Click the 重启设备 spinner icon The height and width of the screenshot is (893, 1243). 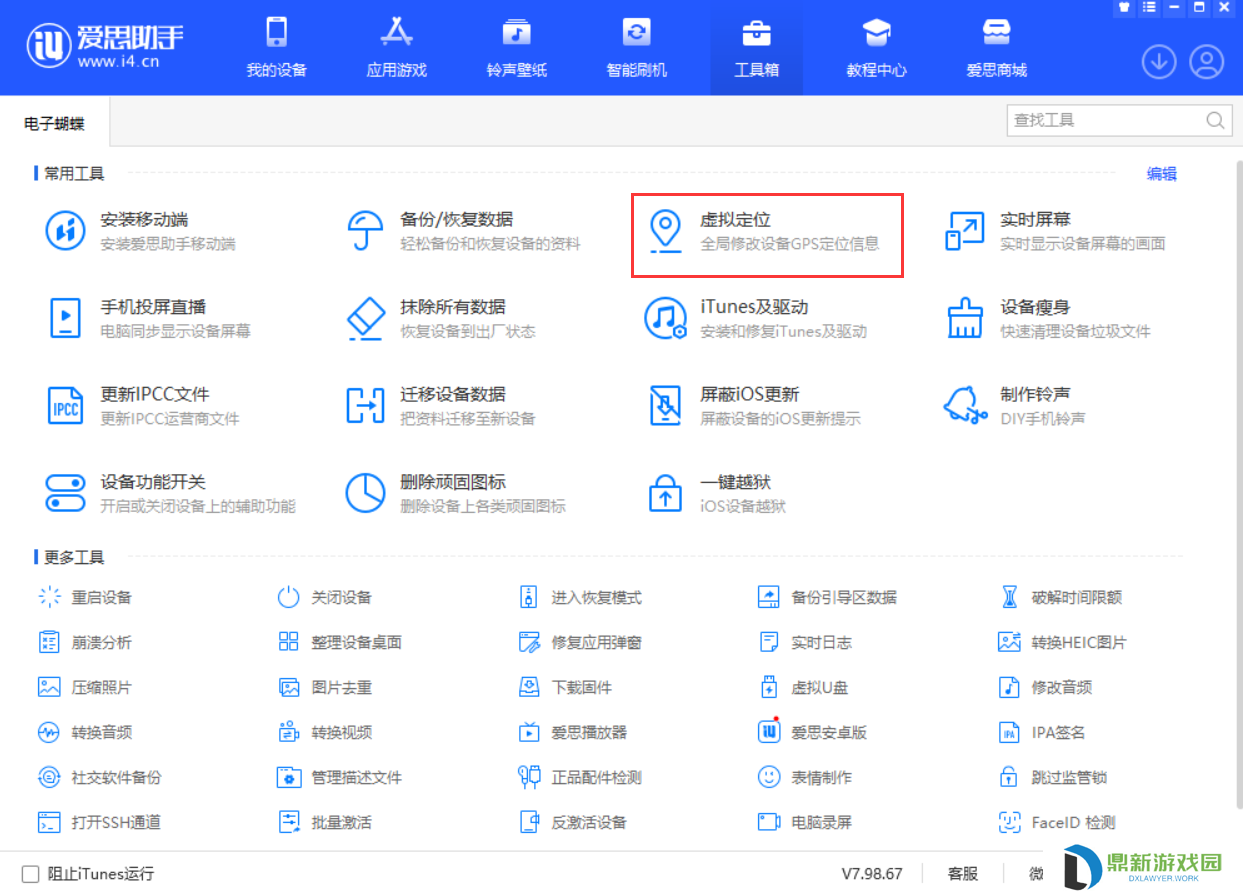pos(50,597)
